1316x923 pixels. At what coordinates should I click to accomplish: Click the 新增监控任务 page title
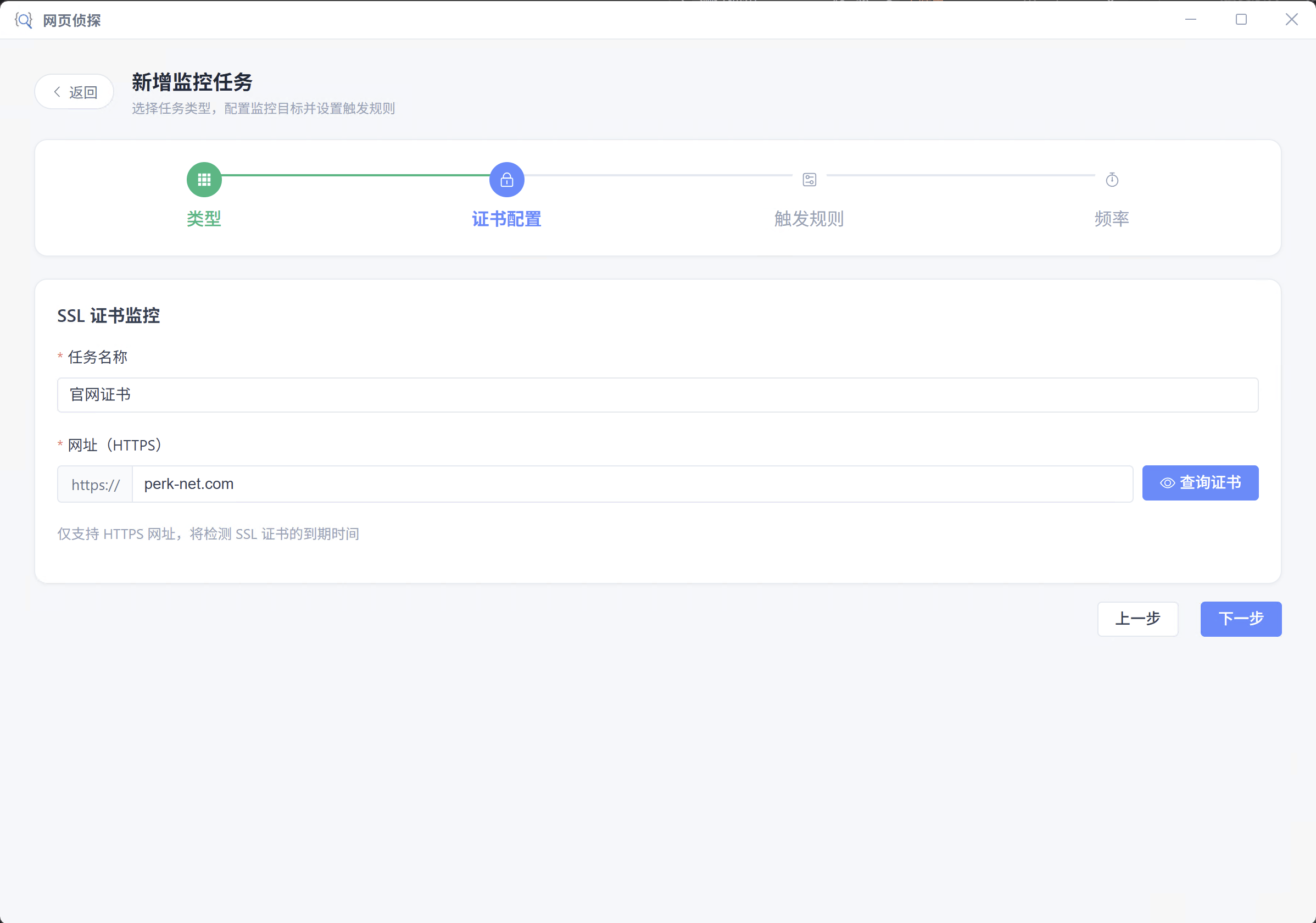click(x=192, y=82)
